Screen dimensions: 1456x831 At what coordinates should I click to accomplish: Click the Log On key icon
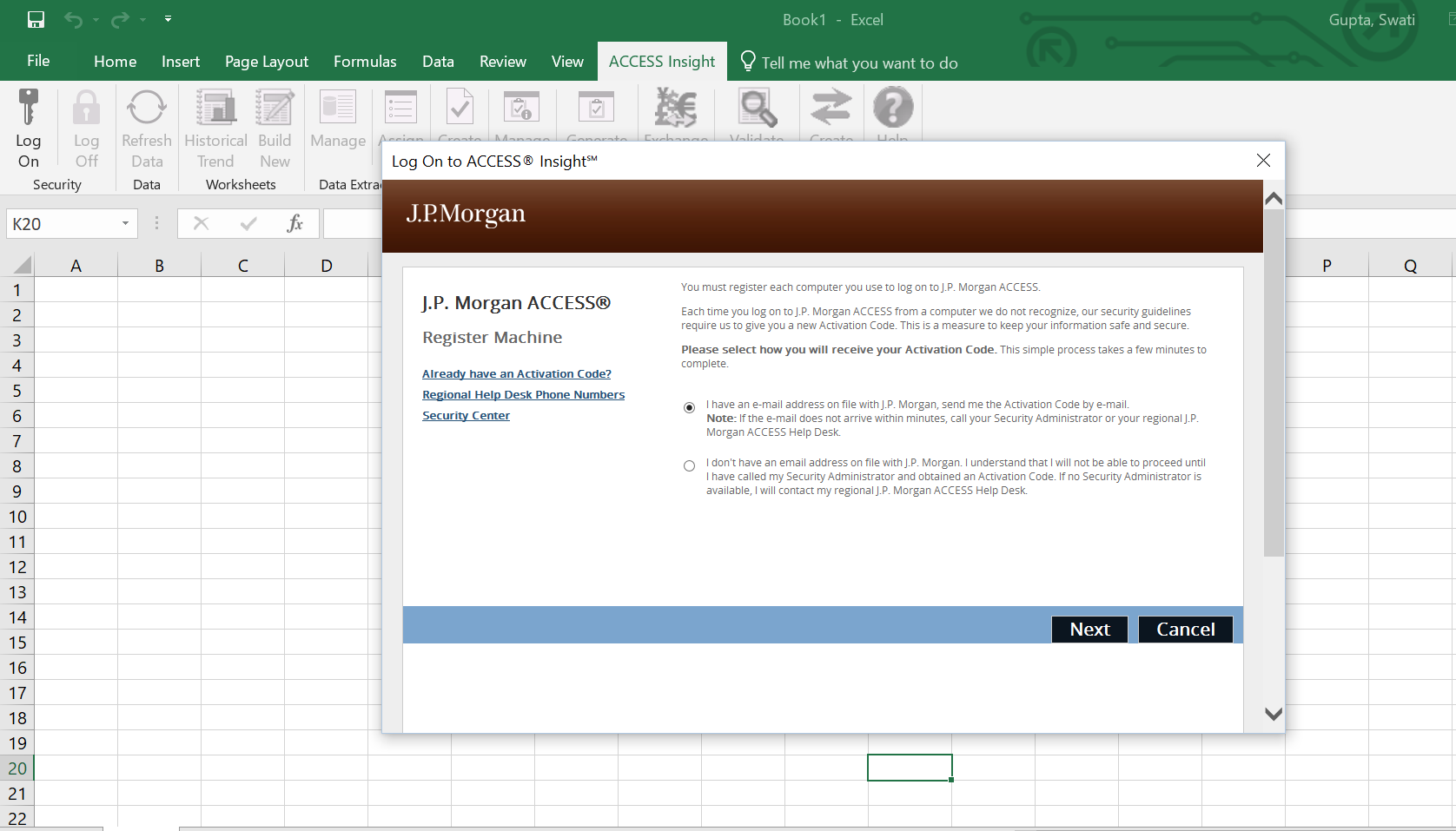click(x=29, y=108)
